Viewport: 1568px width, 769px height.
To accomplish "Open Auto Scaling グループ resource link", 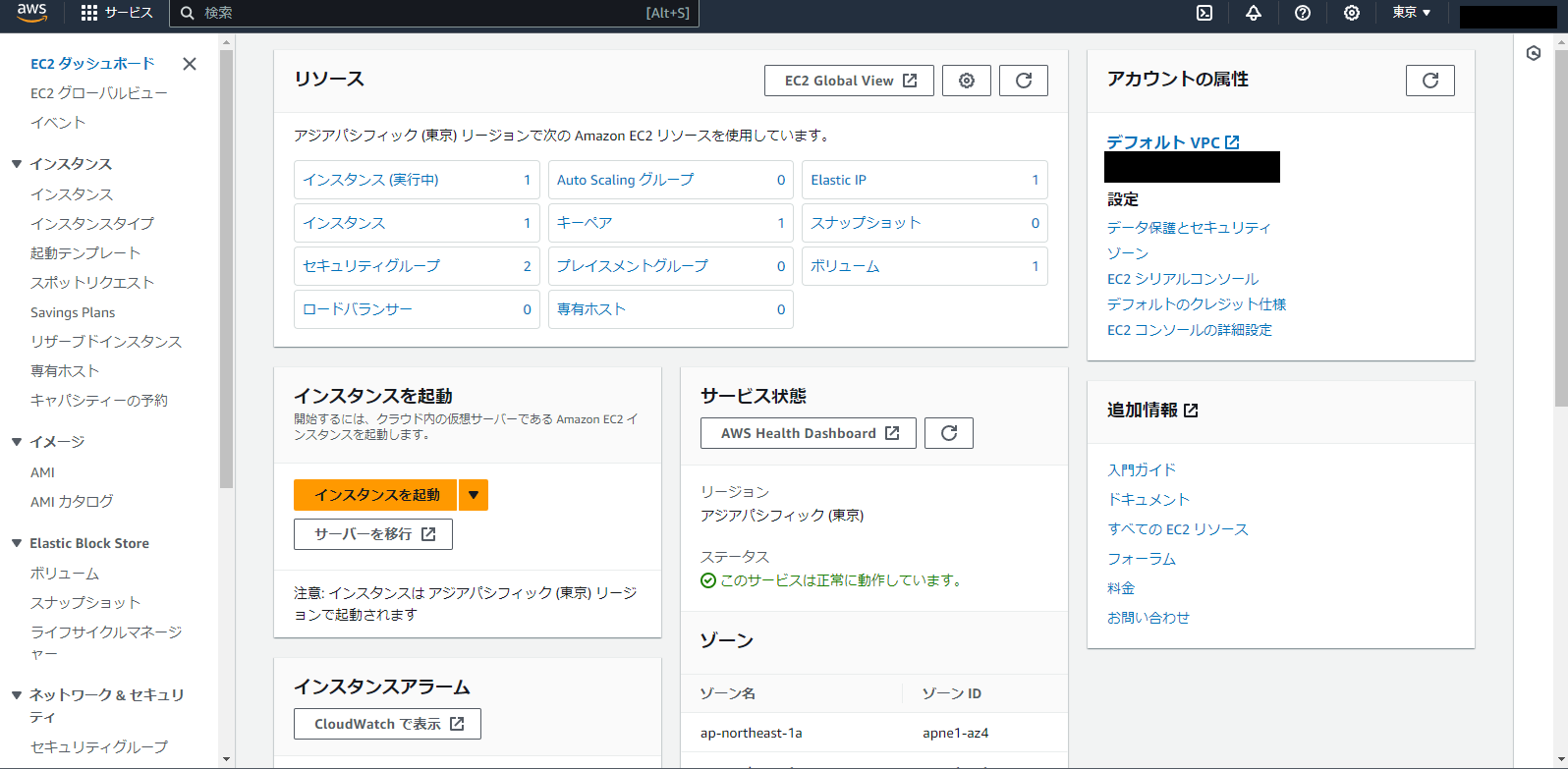I will coord(625,180).
